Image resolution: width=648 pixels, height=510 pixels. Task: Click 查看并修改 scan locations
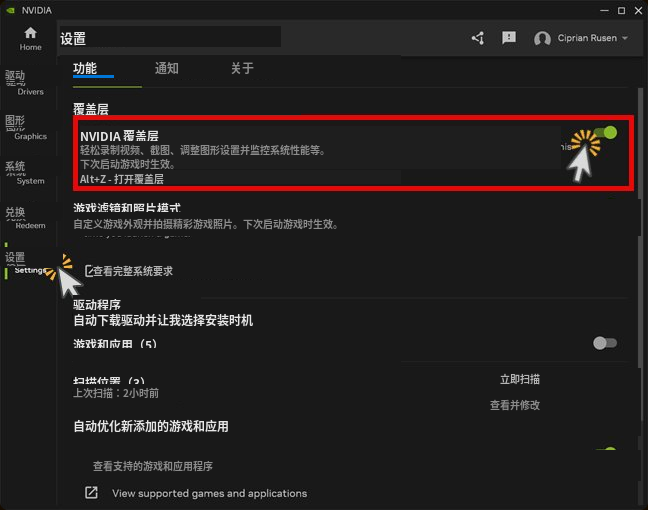515,405
